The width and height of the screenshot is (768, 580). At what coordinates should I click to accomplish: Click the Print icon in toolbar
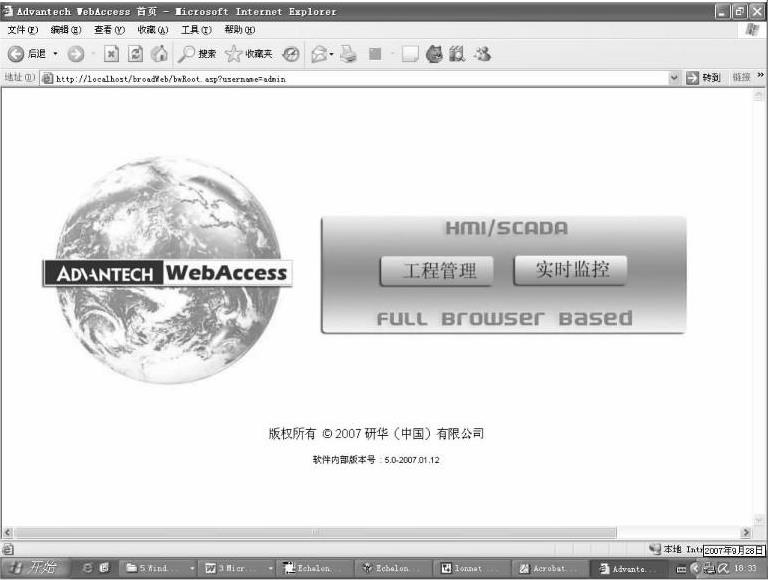coord(348,54)
